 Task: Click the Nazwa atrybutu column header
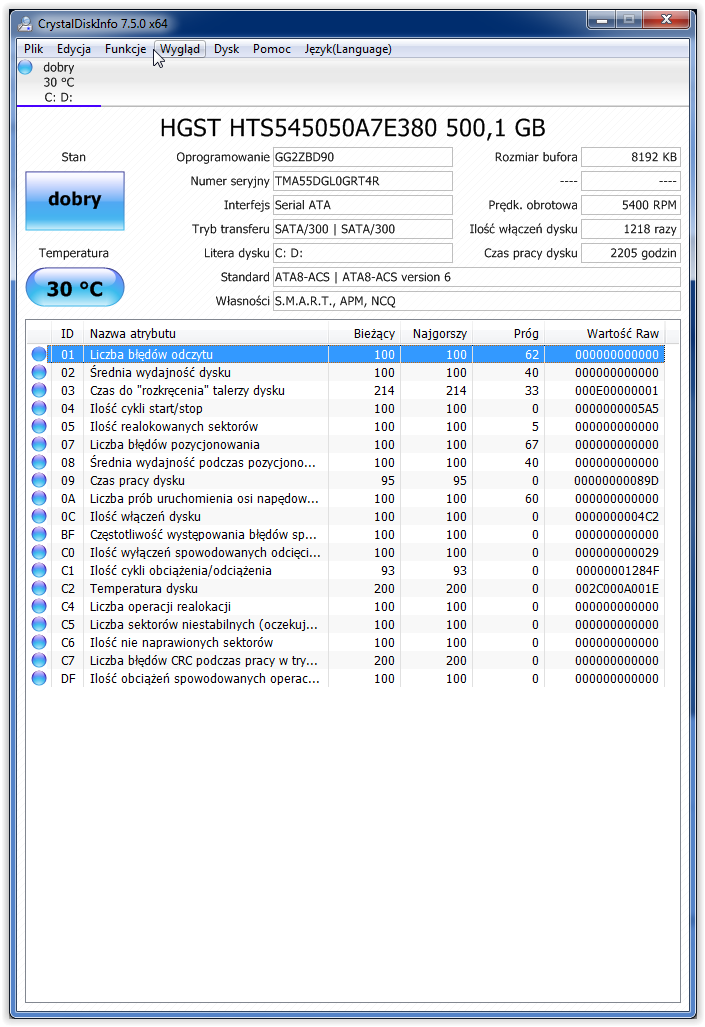pyautogui.click(x=206, y=333)
